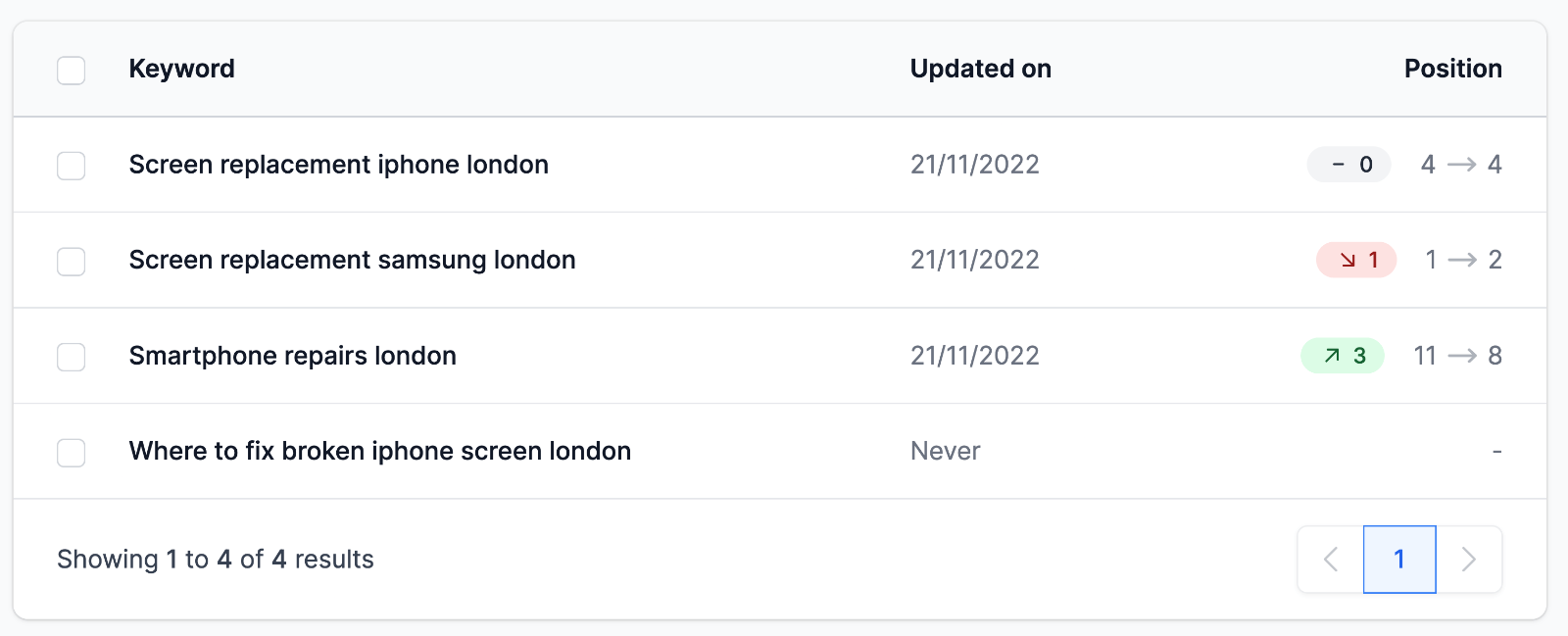Select page 1 in pagination
Image resolution: width=1568 pixels, height=636 pixels.
coord(1399,560)
